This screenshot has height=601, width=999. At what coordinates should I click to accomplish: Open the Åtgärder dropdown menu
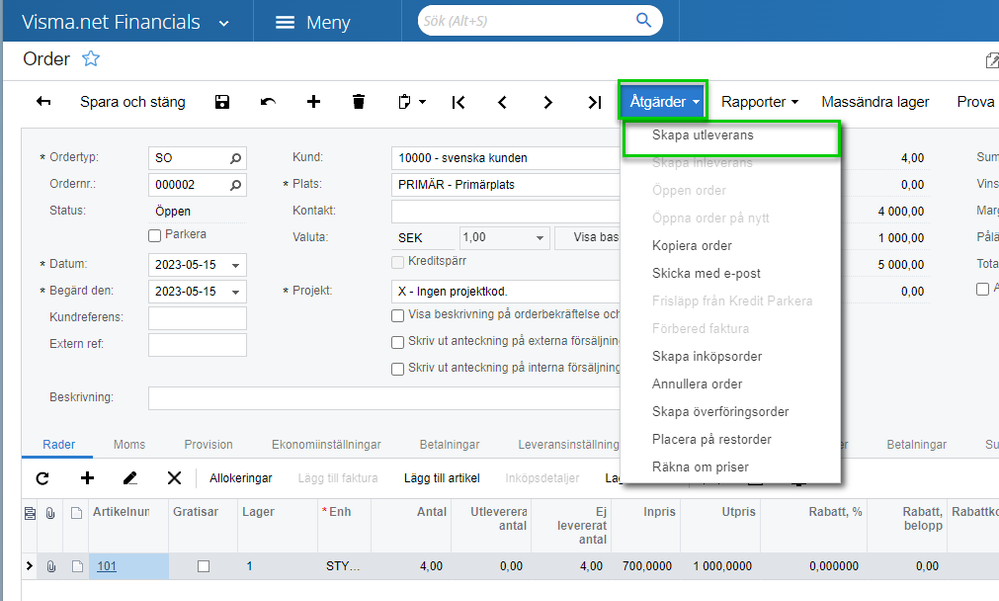[x=663, y=101]
